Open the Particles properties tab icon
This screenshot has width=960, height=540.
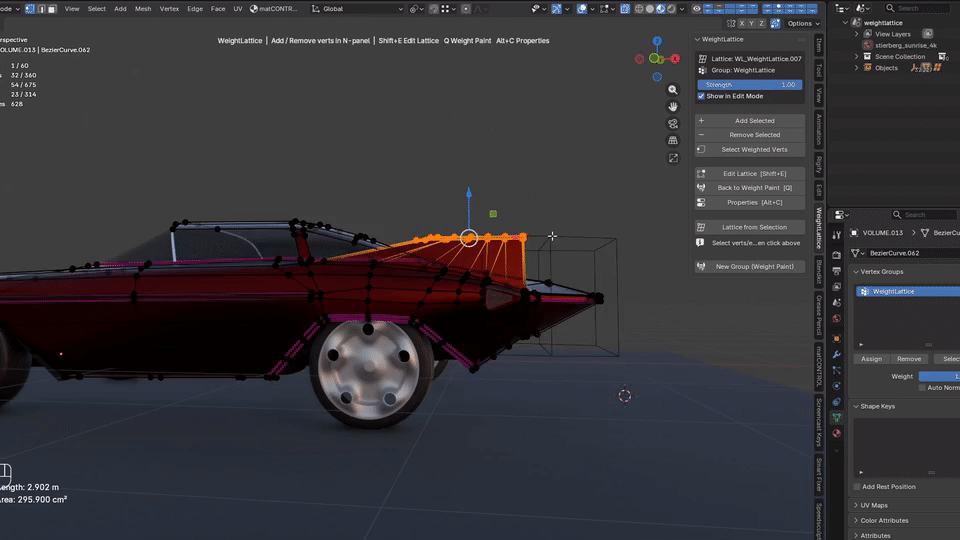click(837, 370)
